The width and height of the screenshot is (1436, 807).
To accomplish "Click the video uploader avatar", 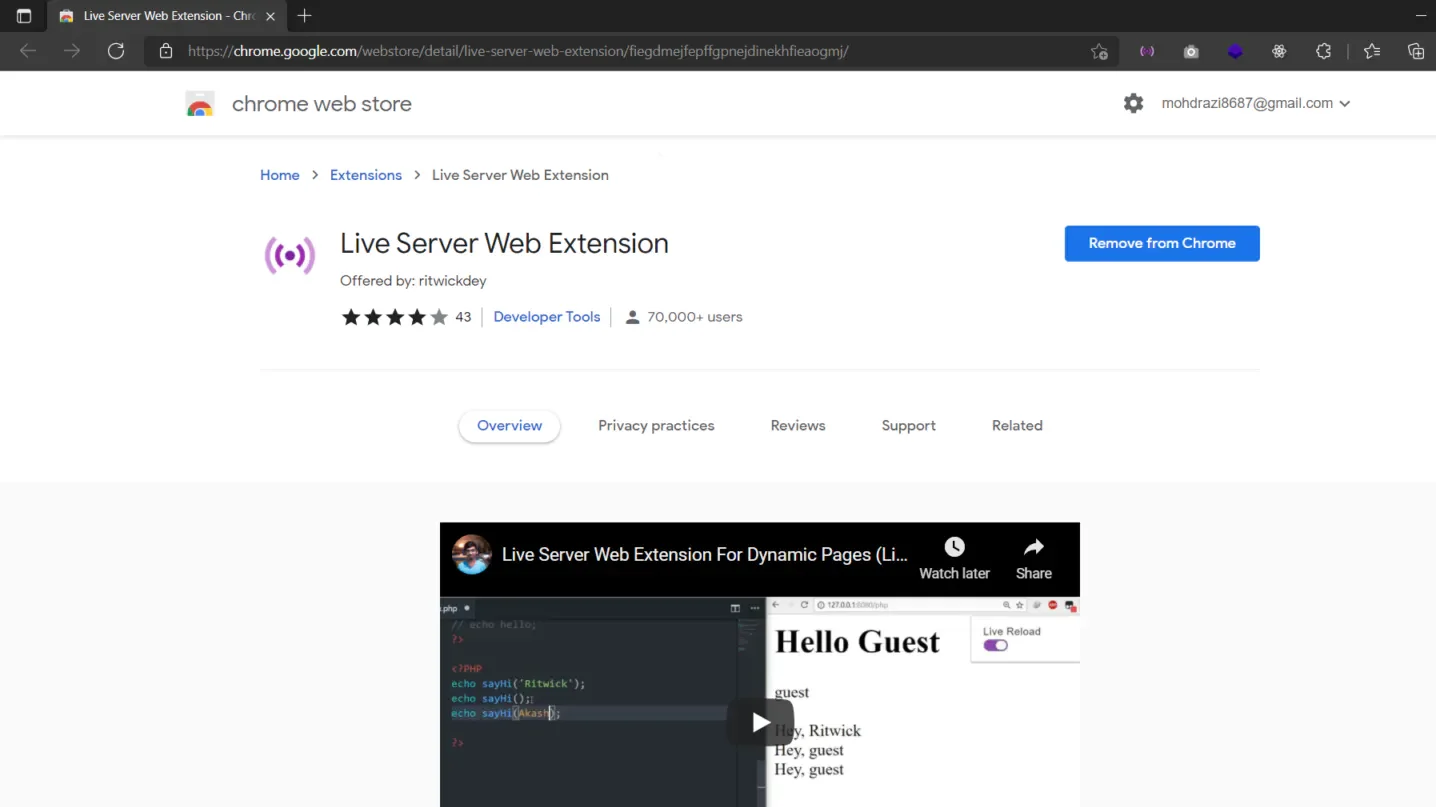I will 472,554.
